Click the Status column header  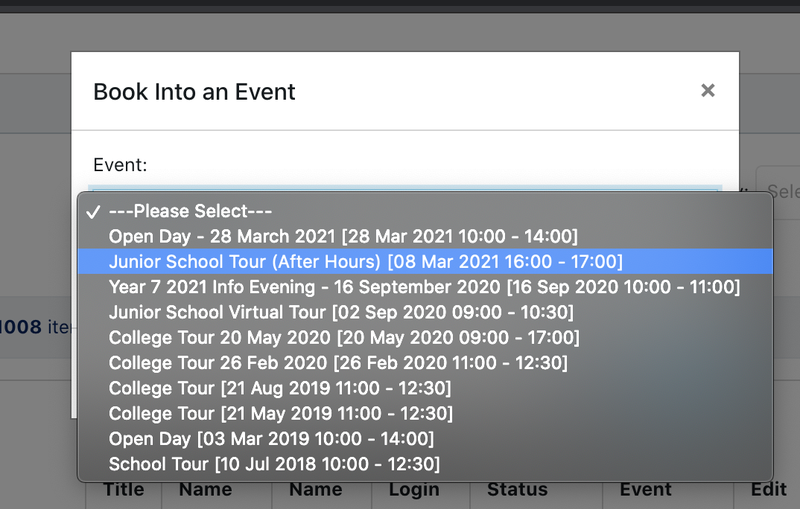[x=517, y=490]
